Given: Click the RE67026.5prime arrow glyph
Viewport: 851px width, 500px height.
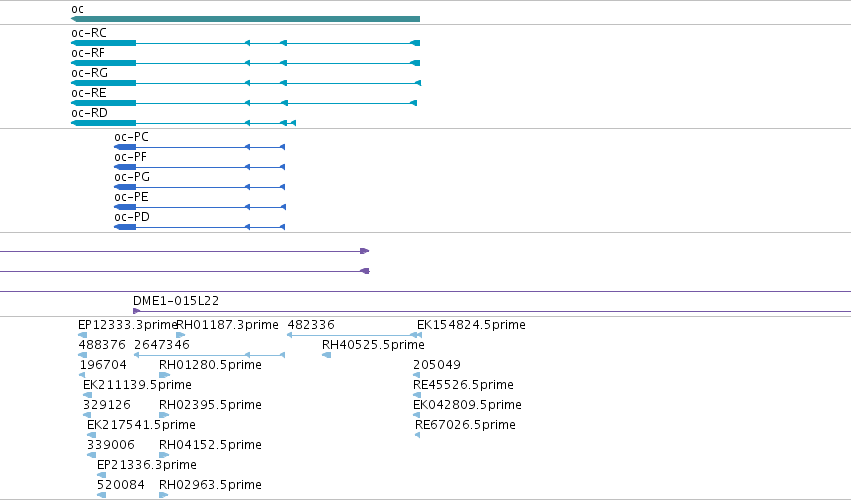Looking at the screenshot, I should (417, 435).
